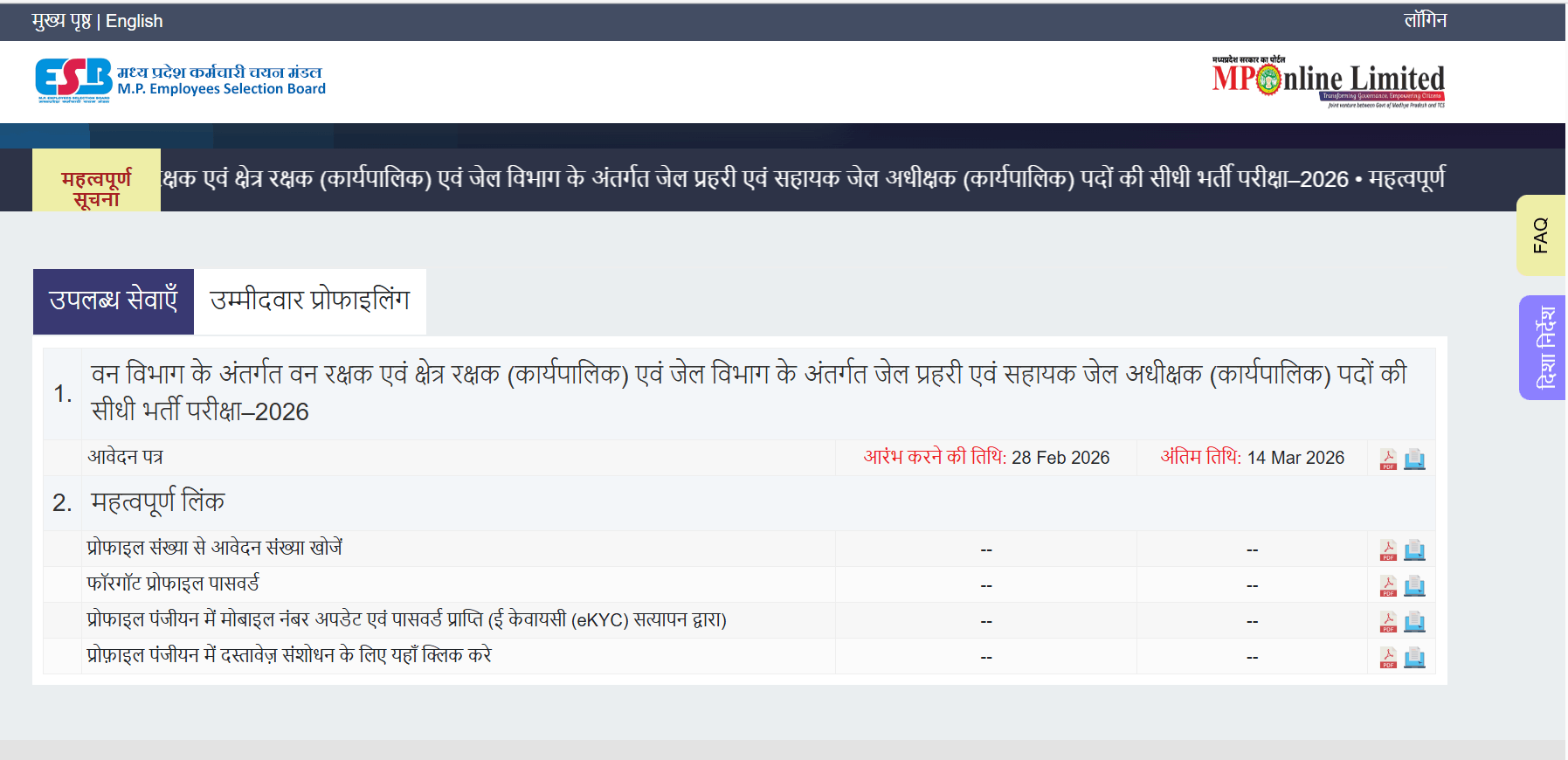Open the FAQ side tab
The width and height of the screenshot is (1568, 760).
point(1541,236)
